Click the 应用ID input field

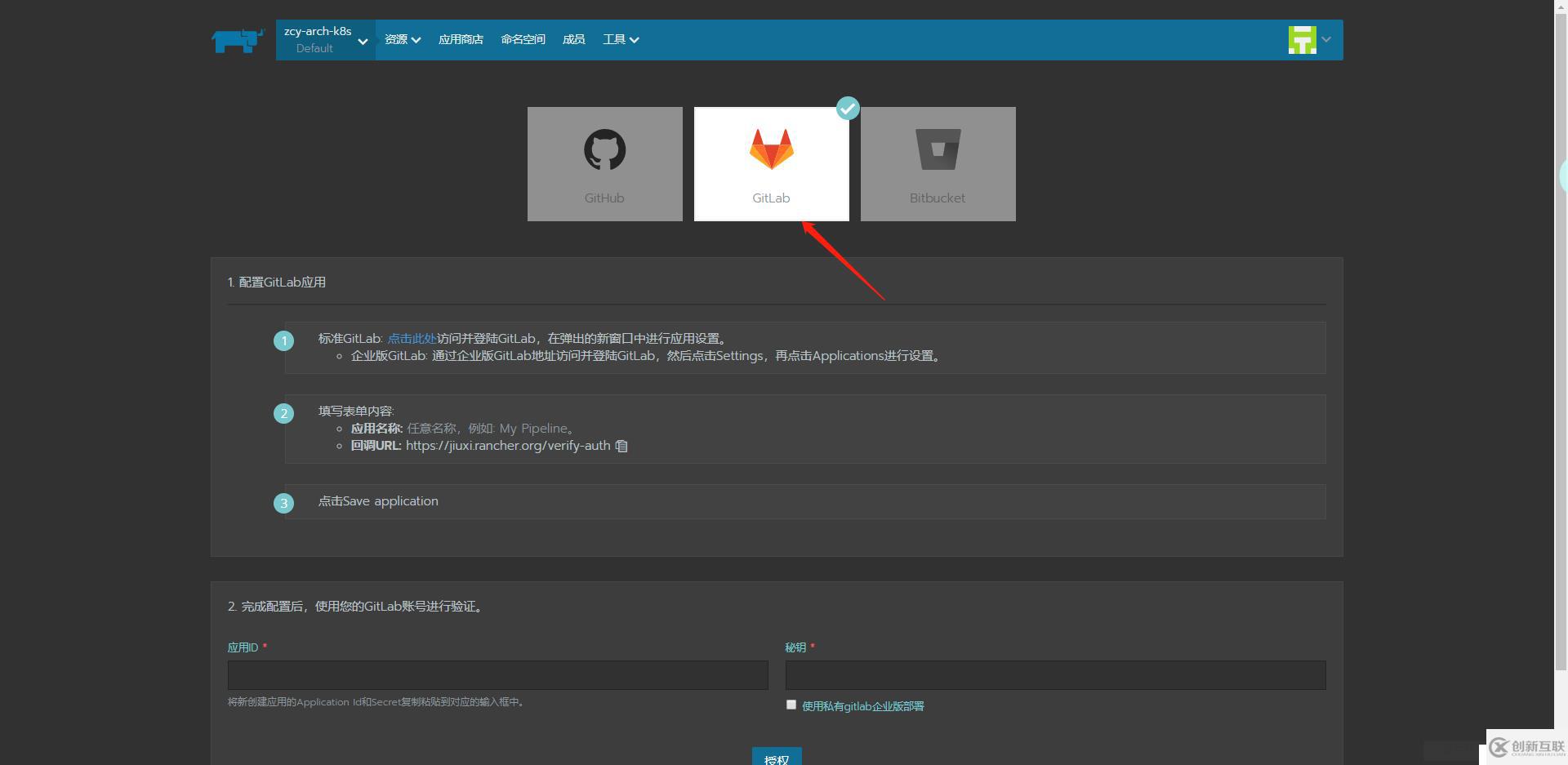[x=497, y=675]
